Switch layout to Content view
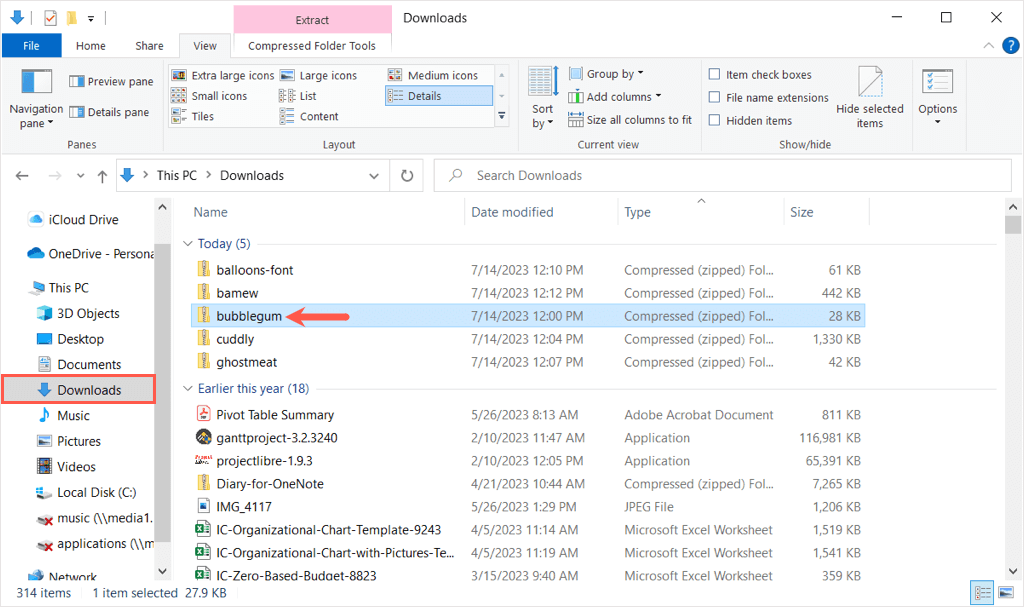The image size is (1024, 607). [309, 116]
